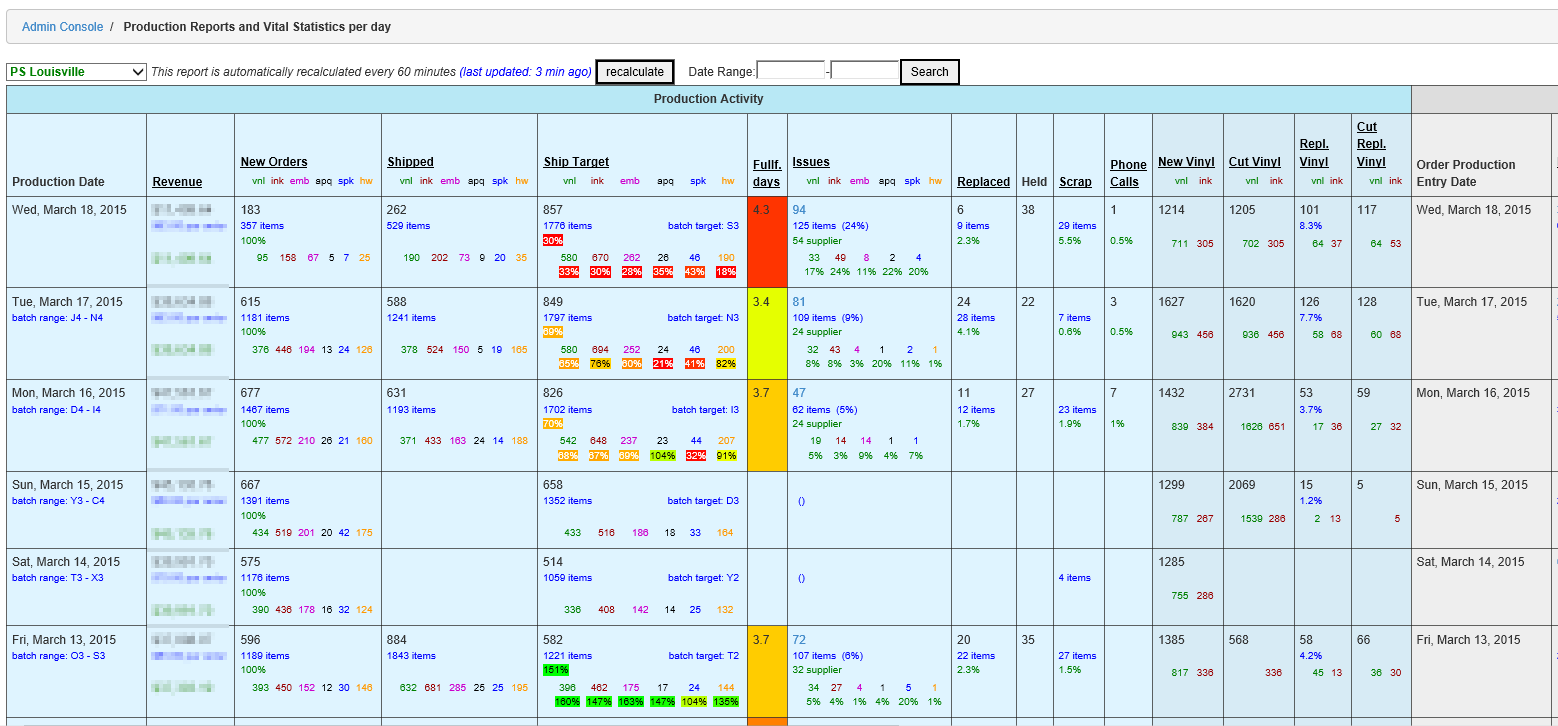Click the Cut Vinyl column header
1558x726 pixels.
pyautogui.click(x=1254, y=162)
